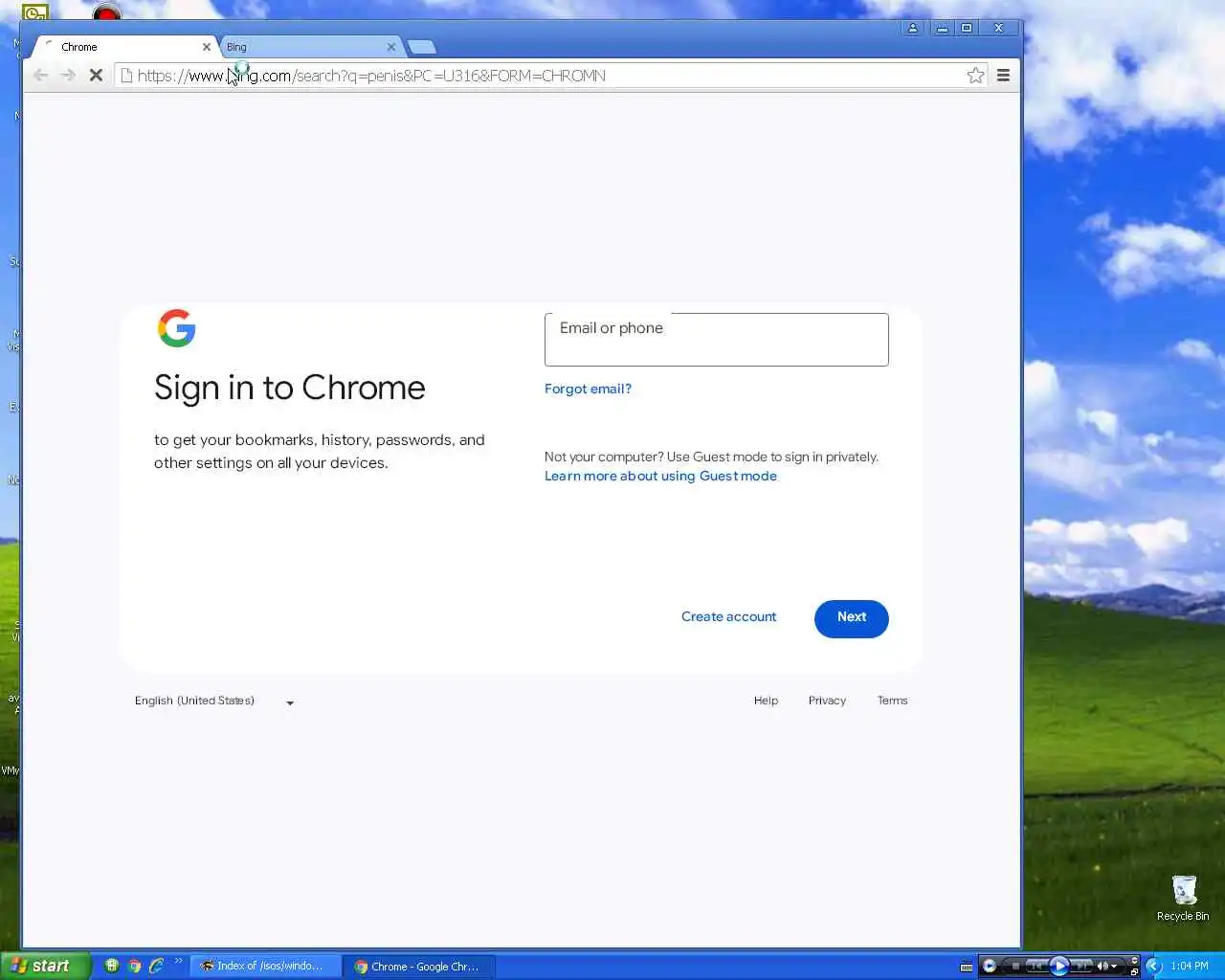Bookmark this page with the star icon
Viewport: 1225px width, 980px height.
tap(975, 75)
